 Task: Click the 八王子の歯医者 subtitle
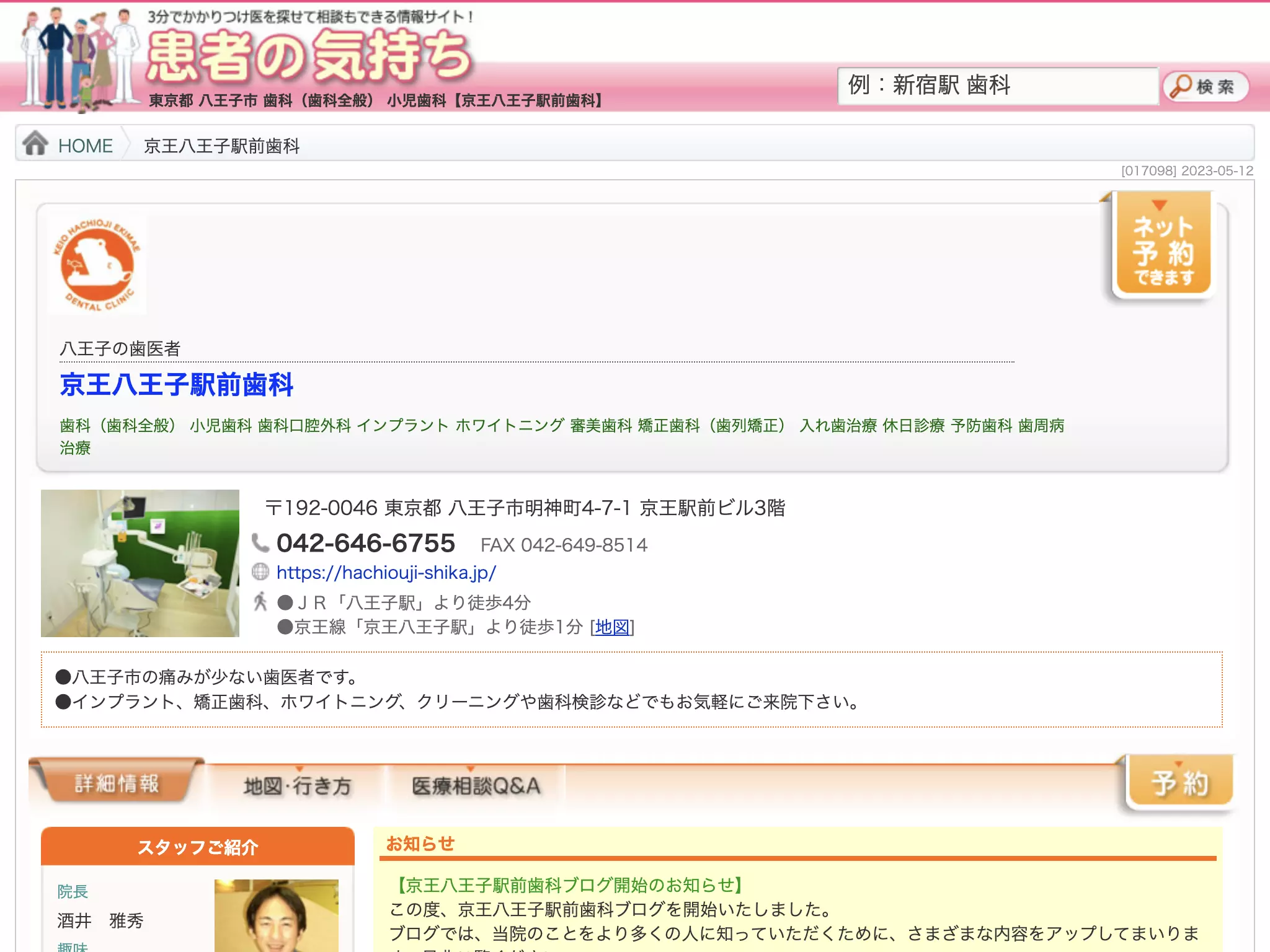pos(120,348)
